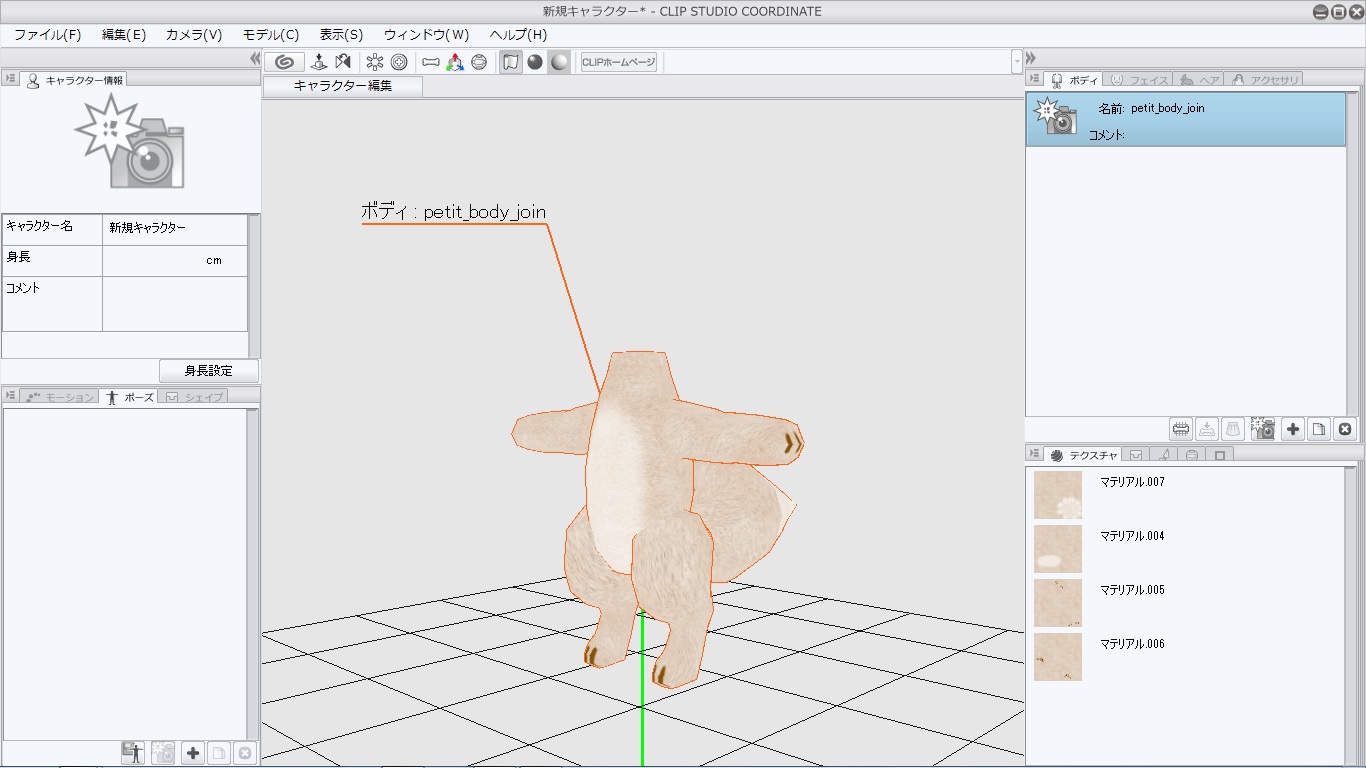Click the CLIP STUDIO spiral logo button
The width and height of the screenshot is (1366, 768).
284,62
